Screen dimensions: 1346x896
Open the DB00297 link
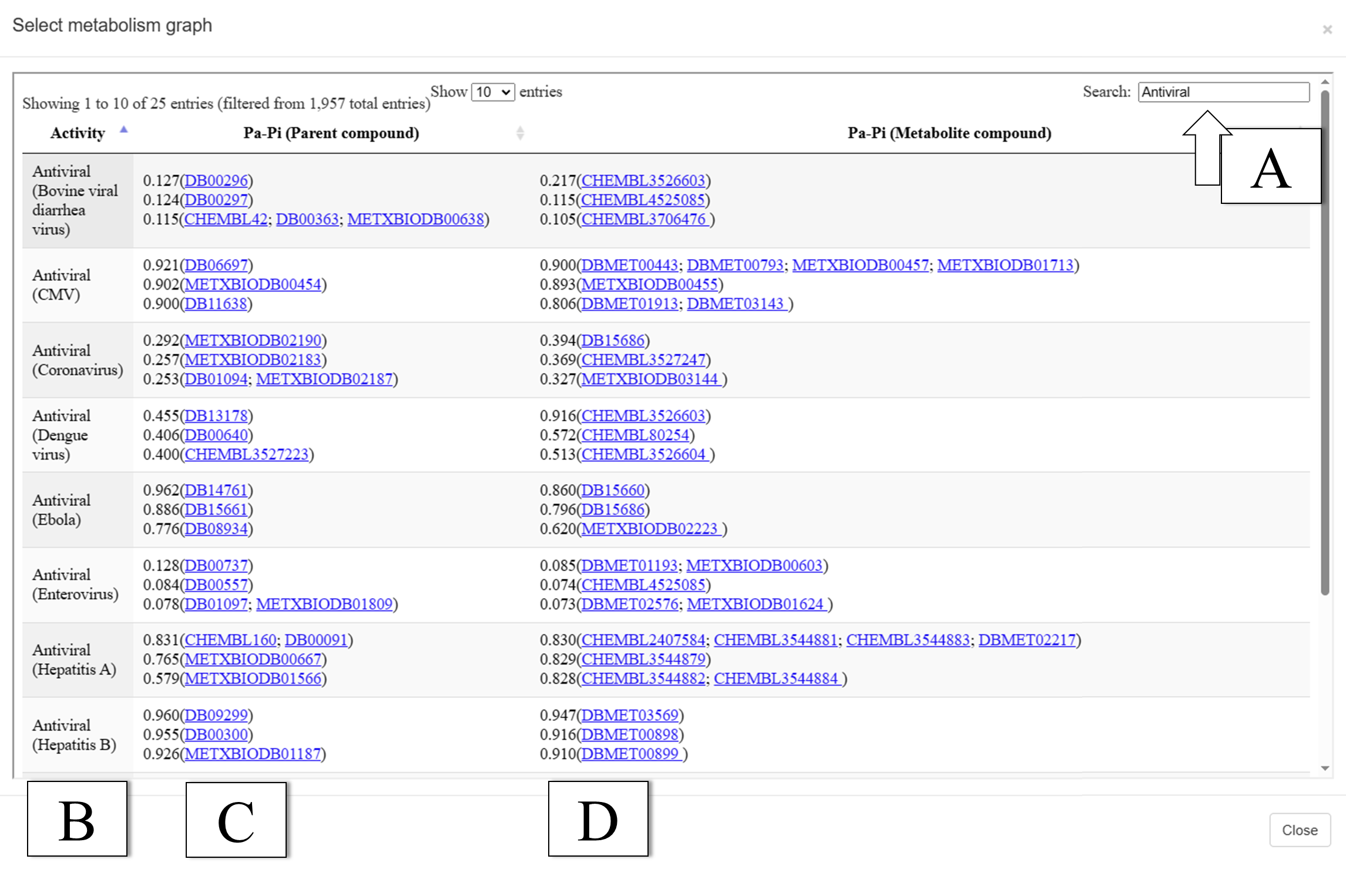(216, 200)
